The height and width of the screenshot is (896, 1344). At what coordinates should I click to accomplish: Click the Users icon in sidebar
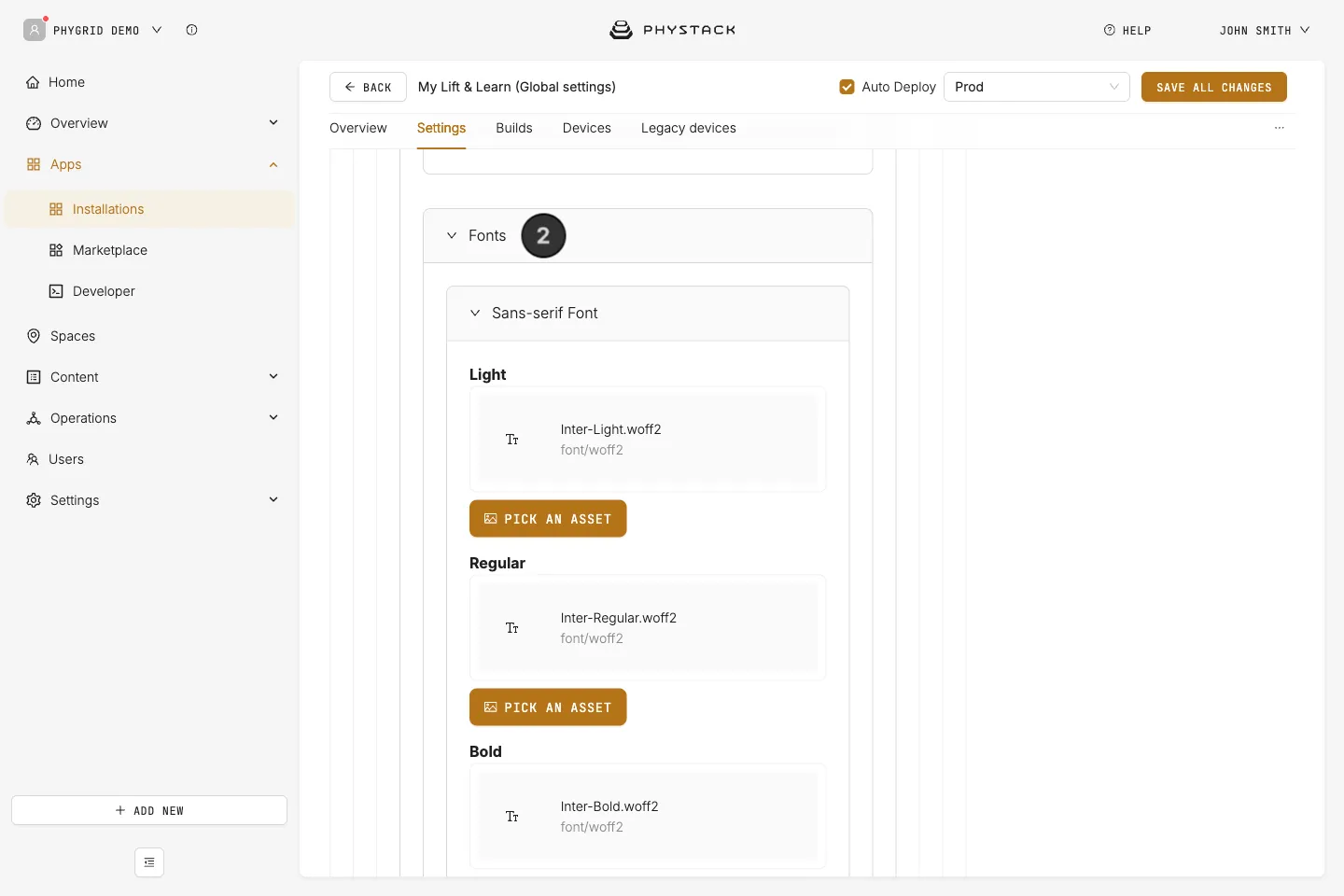[x=33, y=459]
